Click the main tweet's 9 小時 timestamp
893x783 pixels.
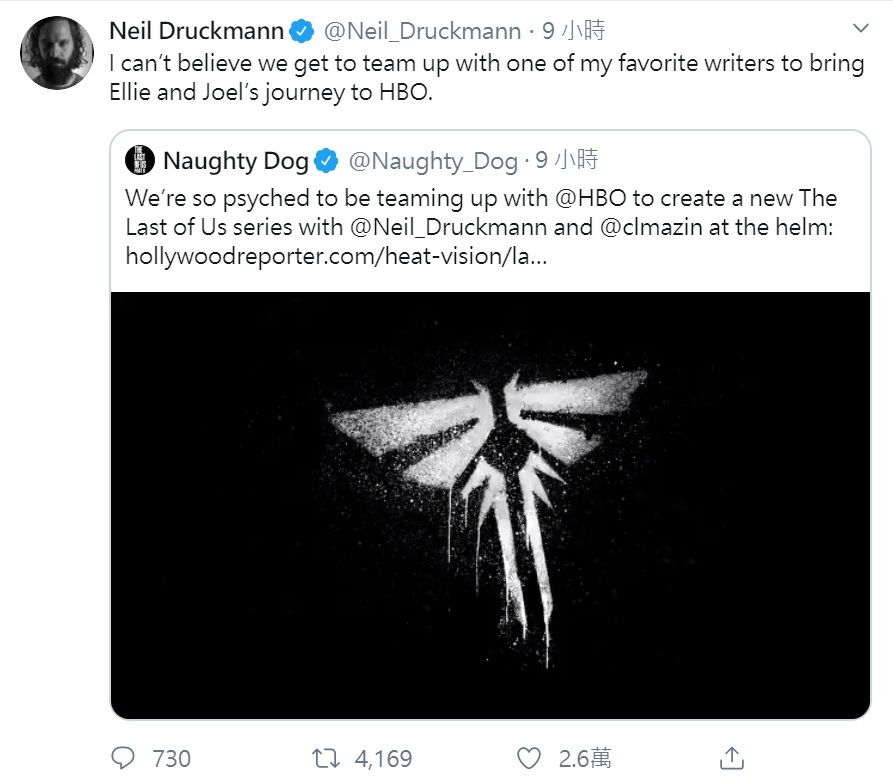point(574,31)
